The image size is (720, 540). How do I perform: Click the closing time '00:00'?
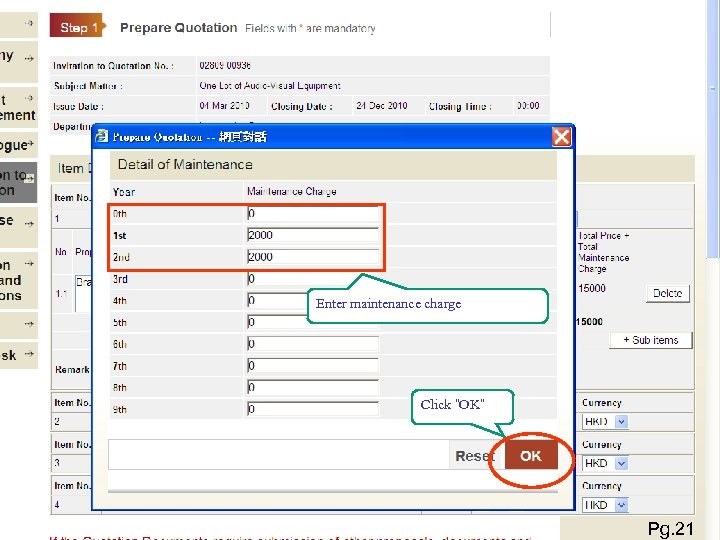[528, 106]
